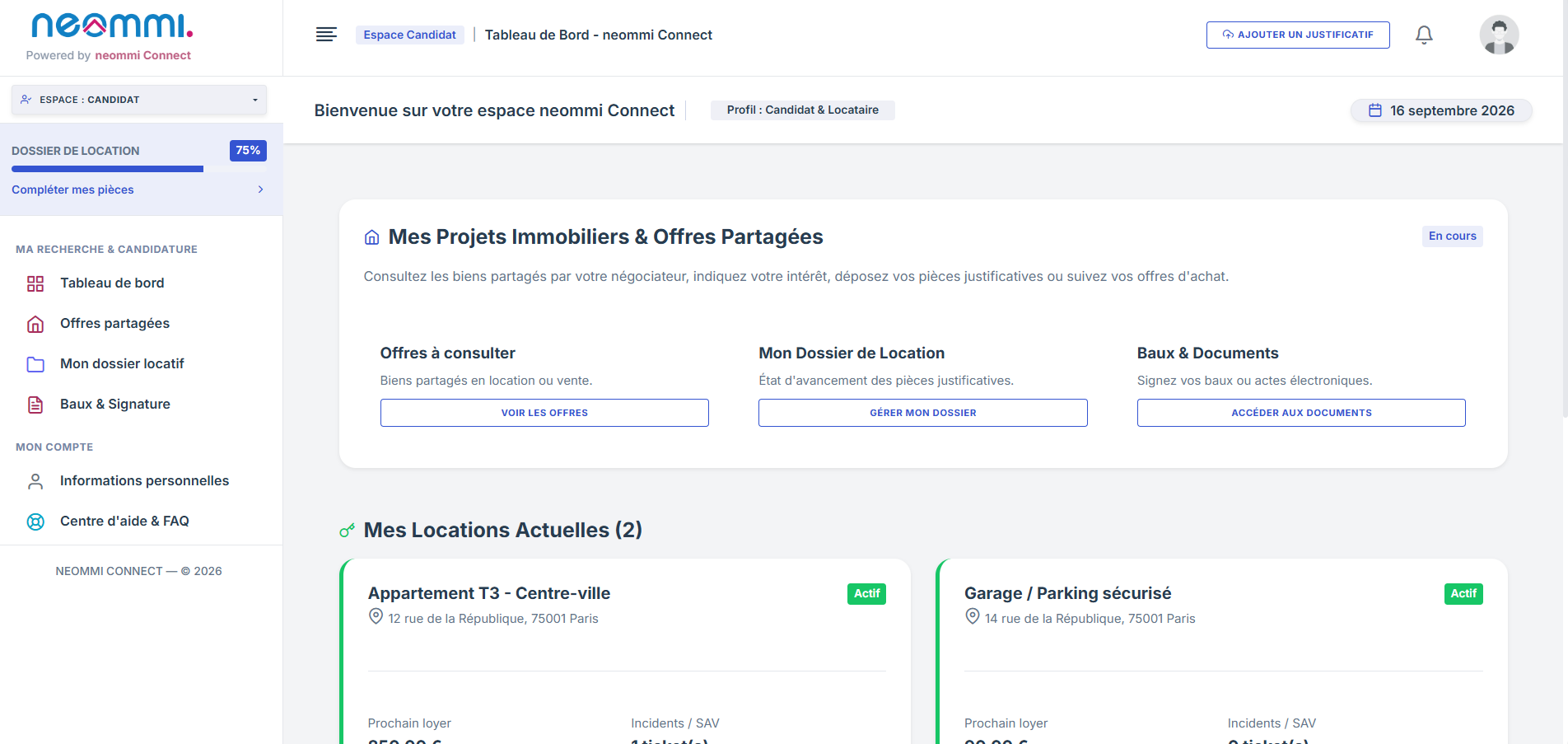The image size is (1568, 744).
Task: Click the Informations personnelles person icon
Action: tap(35, 481)
